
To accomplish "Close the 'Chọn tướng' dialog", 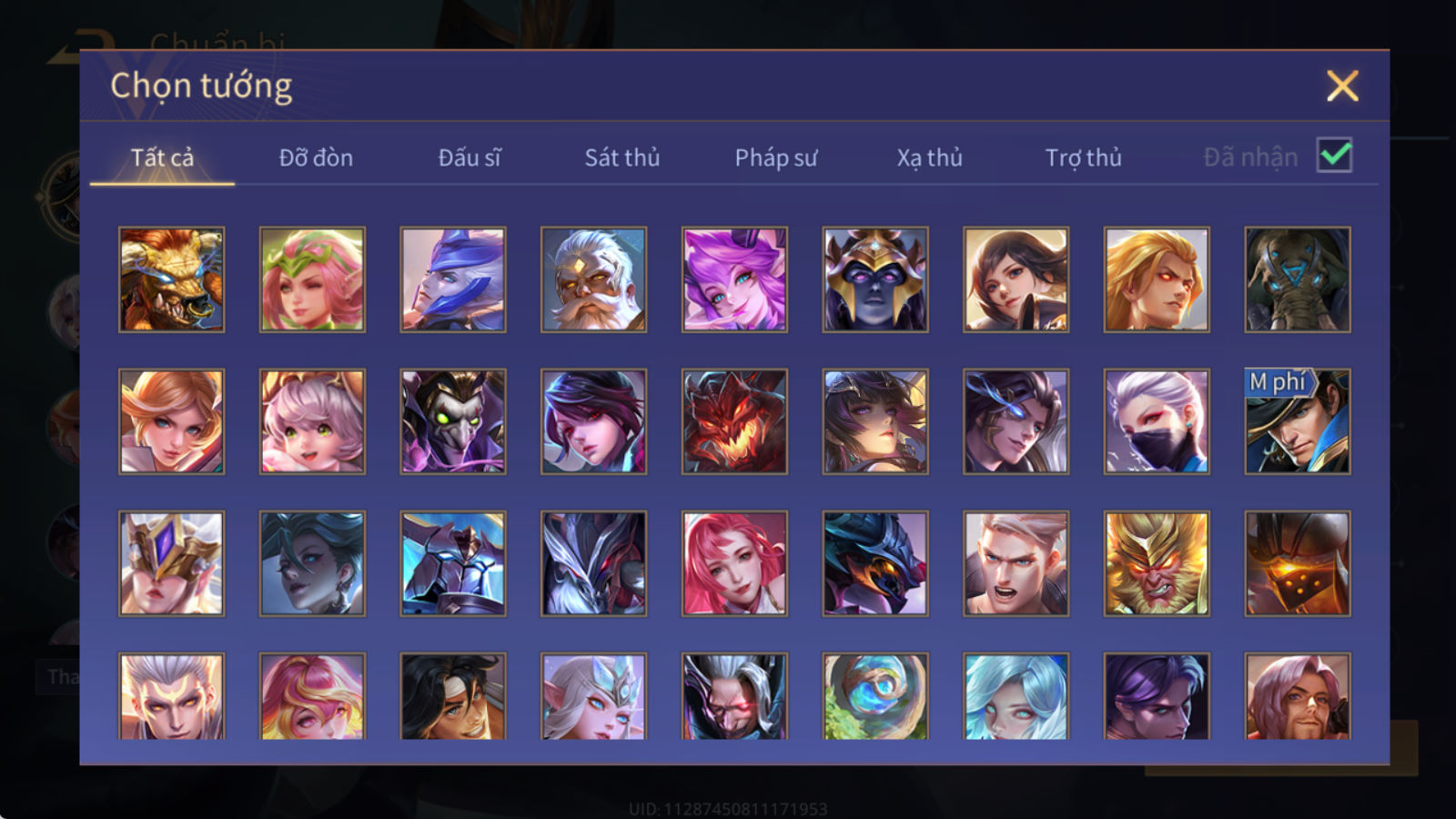I will pyautogui.click(x=1342, y=86).
